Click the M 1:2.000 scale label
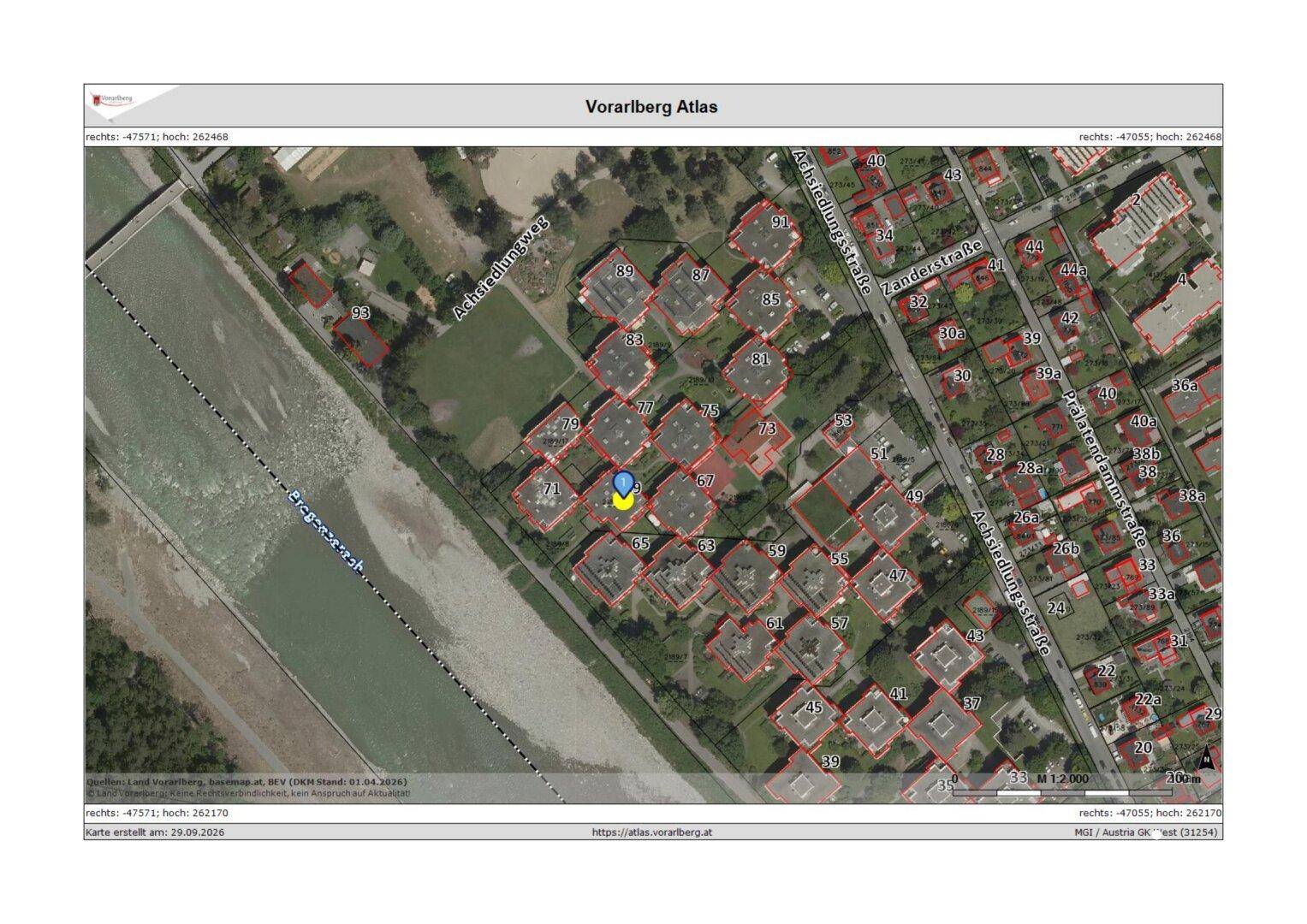The image size is (1307, 924). 1062,779
